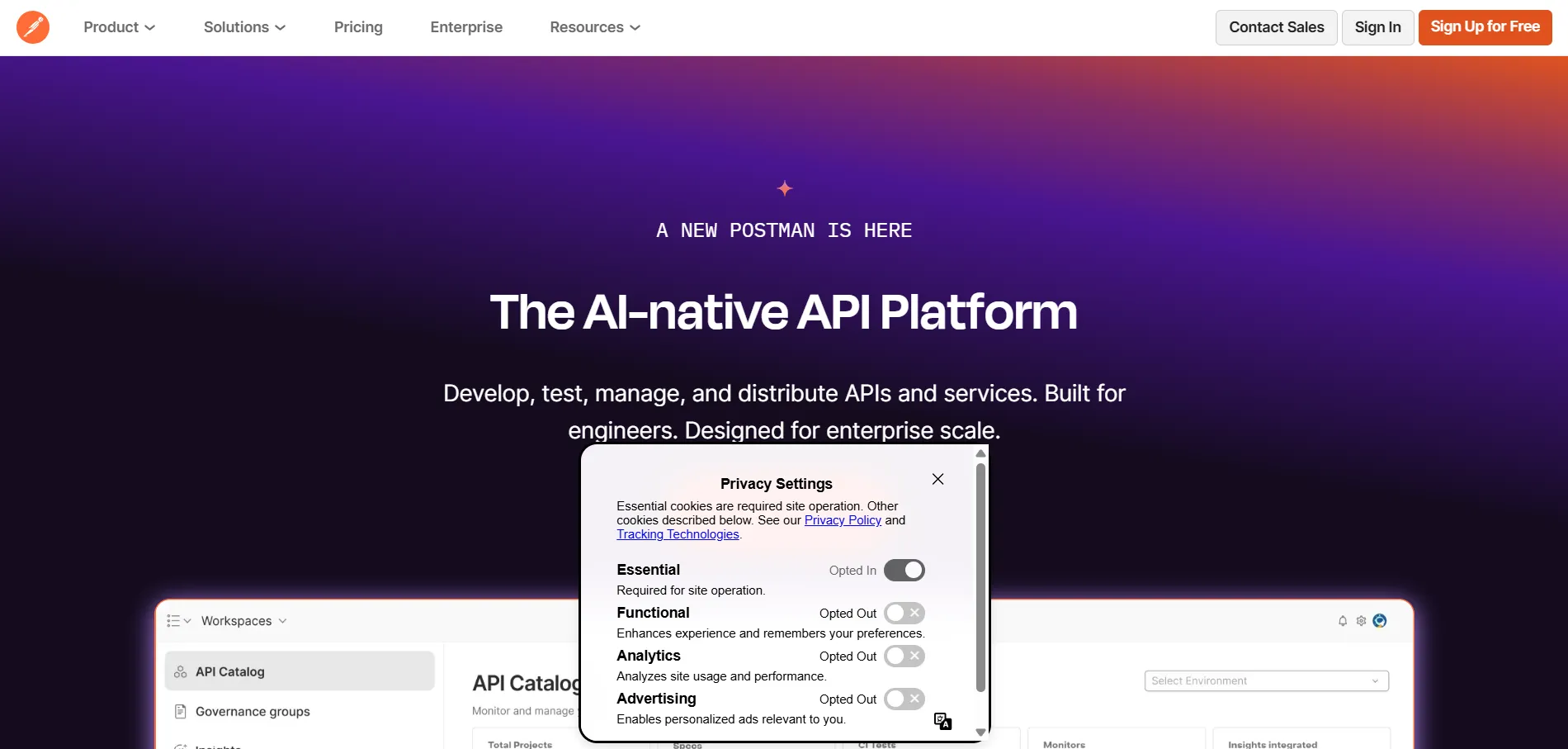Click the Postman logo in the navbar
This screenshot has width=1568, height=749.
33,27
